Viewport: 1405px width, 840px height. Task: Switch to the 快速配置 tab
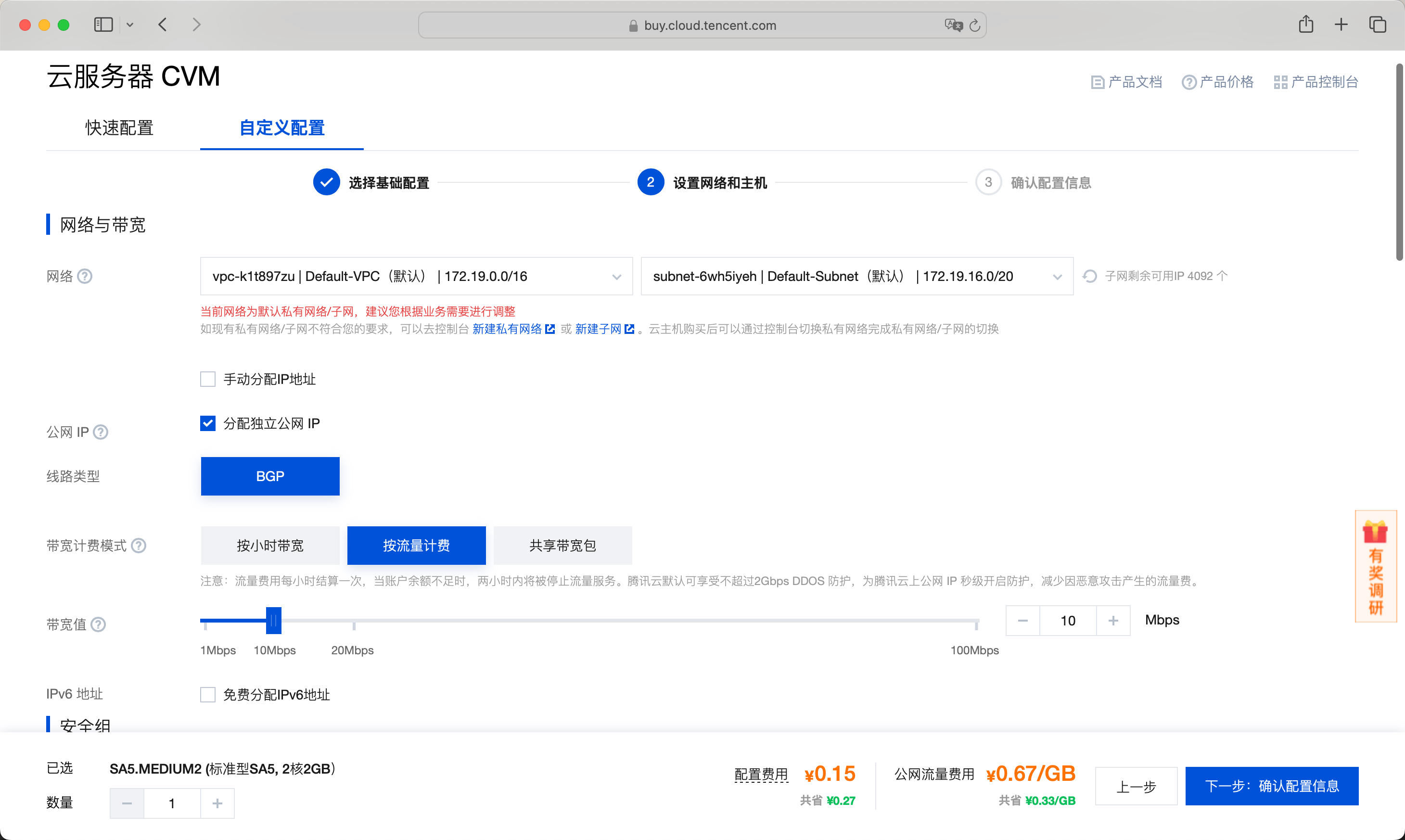coord(119,128)
